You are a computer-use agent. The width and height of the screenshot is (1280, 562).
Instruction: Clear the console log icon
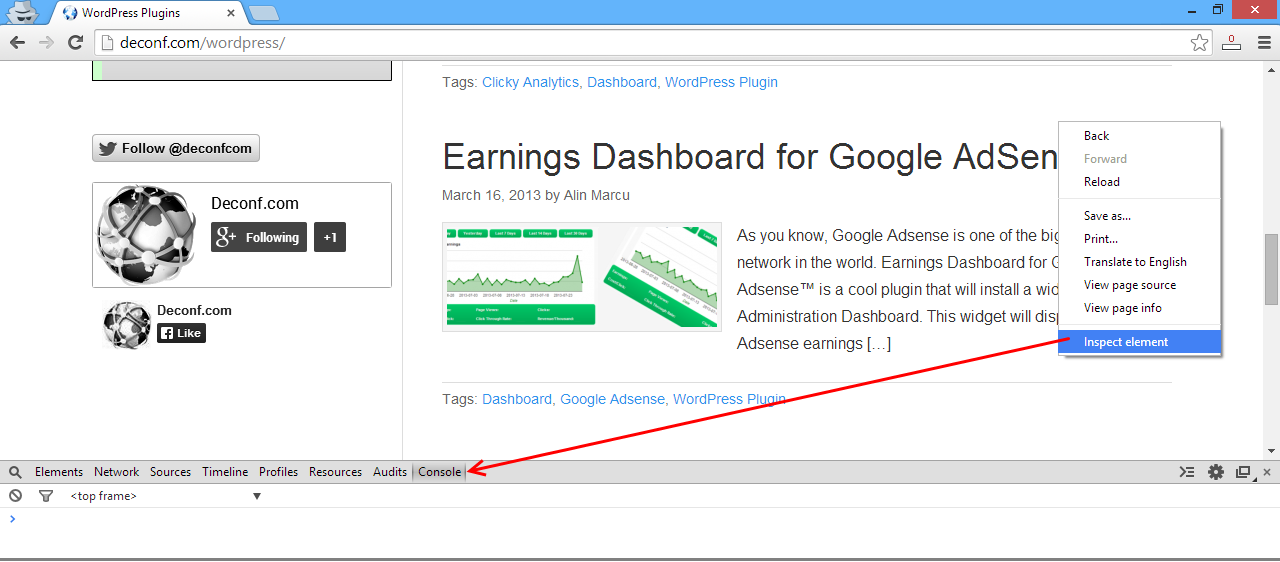(15, 496)
